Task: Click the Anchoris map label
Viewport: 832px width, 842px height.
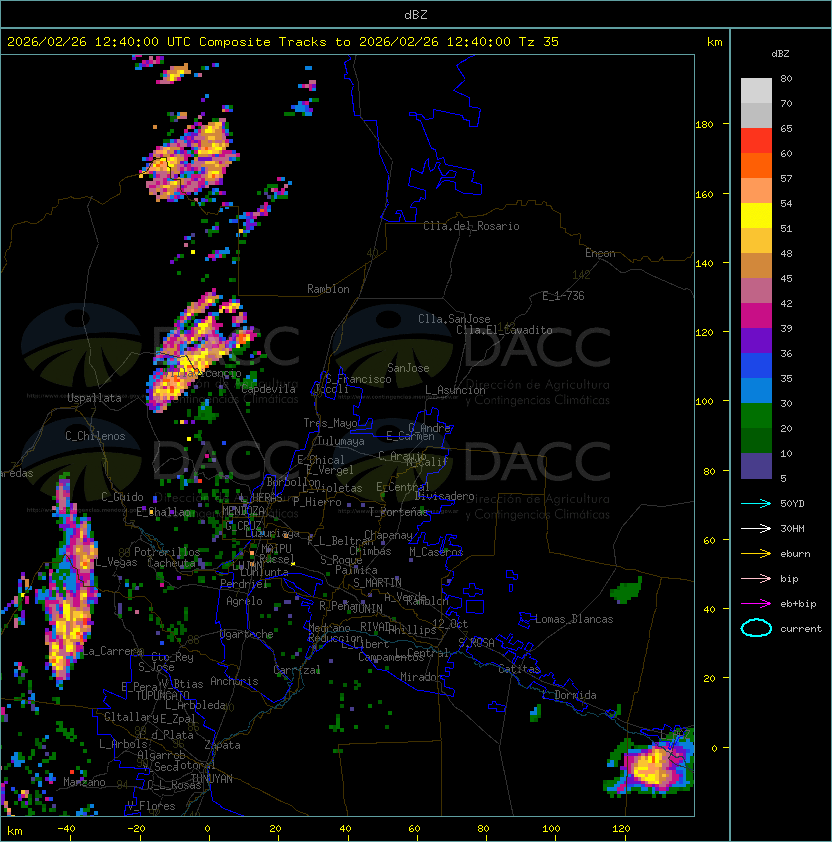Action: (x=234, y=681)
